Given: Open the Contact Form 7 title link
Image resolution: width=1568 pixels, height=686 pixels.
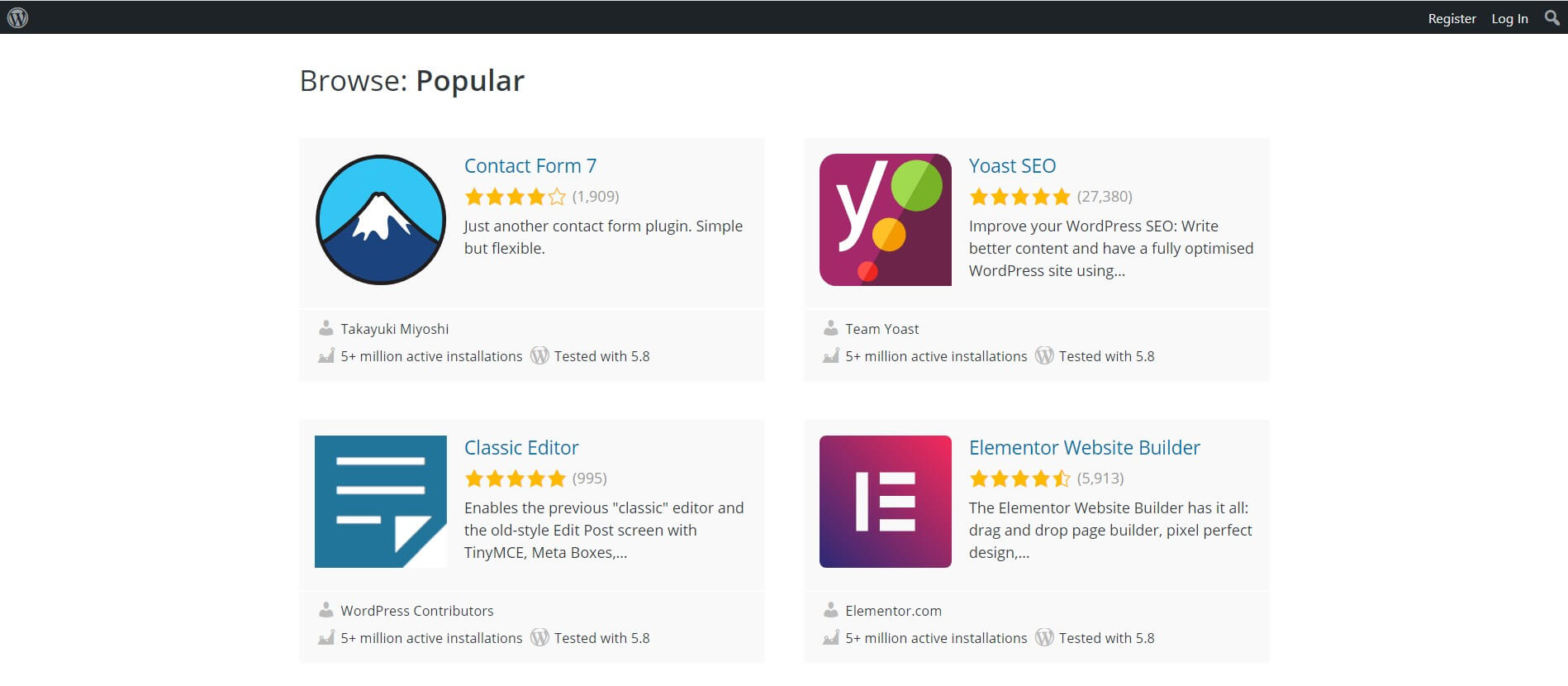Looking at the screenshot, I should (x=530, y=166).
